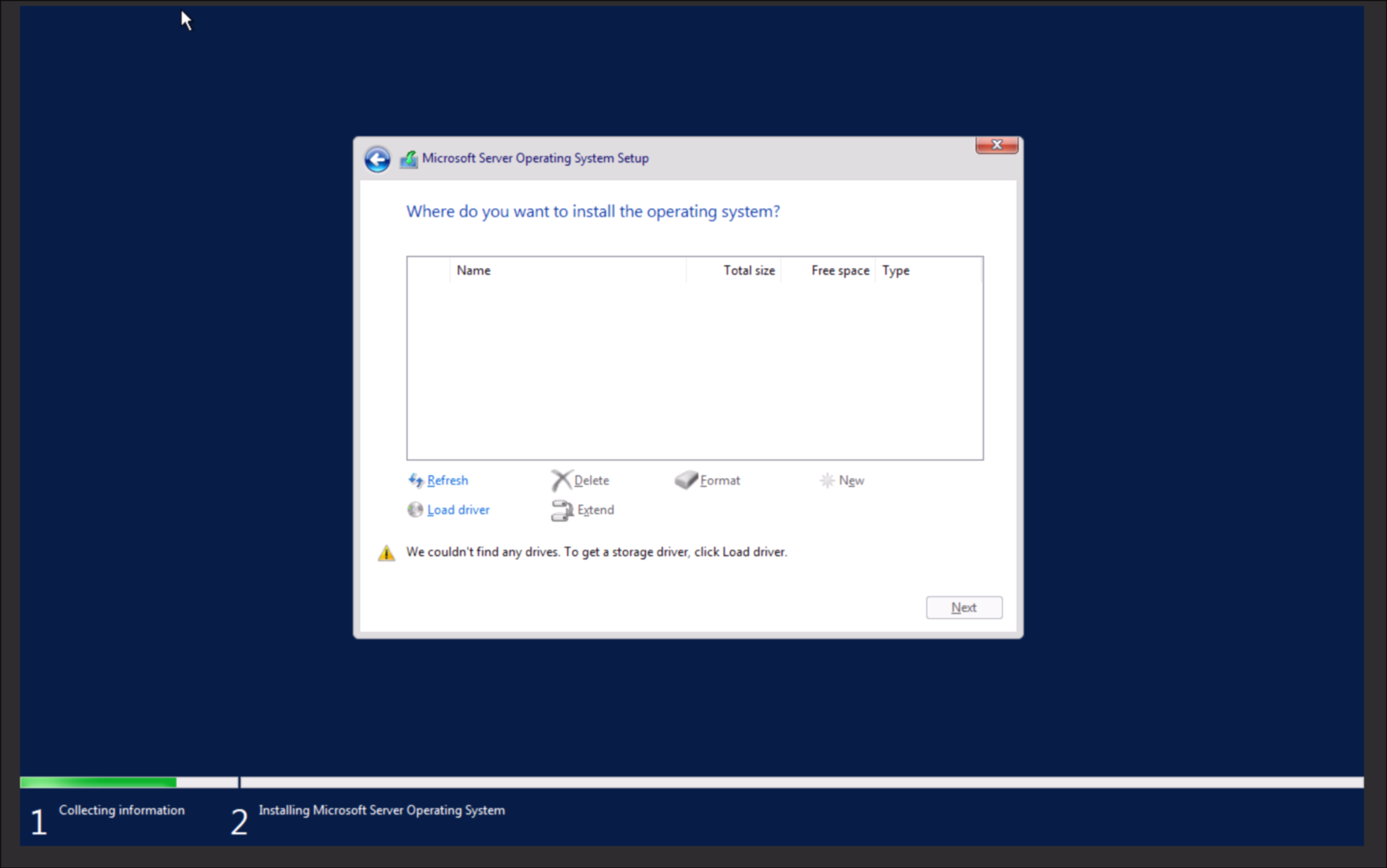The image size is (1387, 868).
Task: Click the blue back arrow button
Action: 377,159
